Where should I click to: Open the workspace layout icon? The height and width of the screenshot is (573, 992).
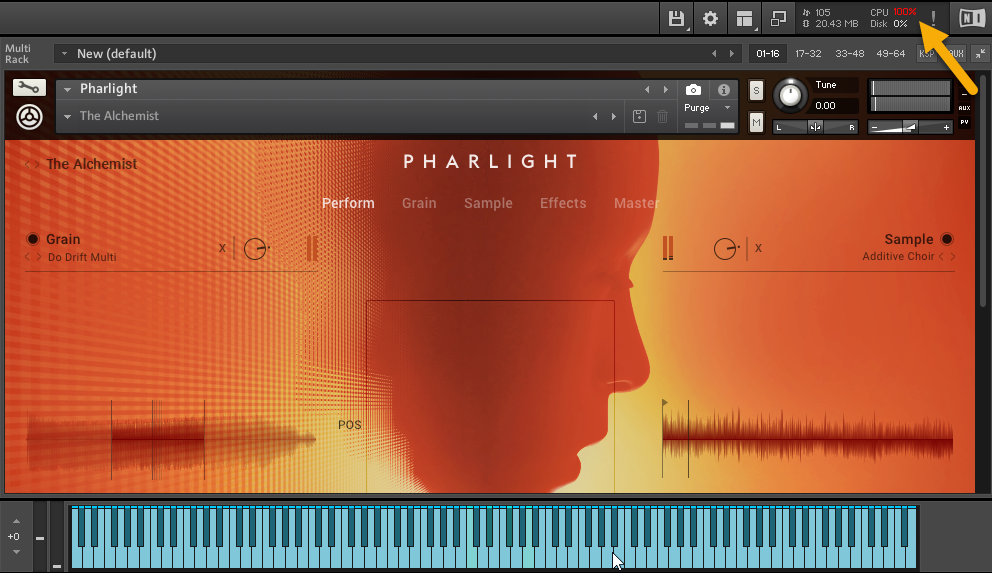point(743,18)
